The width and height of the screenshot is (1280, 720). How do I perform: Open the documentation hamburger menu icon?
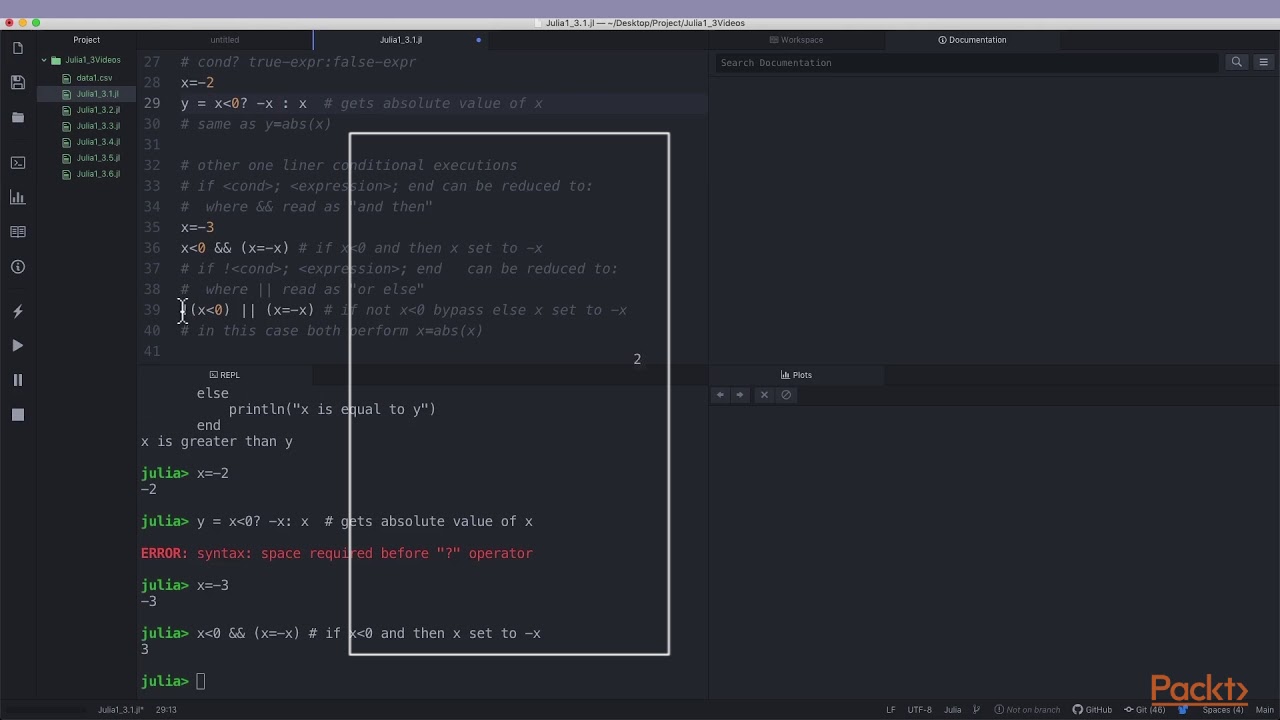[1263, 62]
